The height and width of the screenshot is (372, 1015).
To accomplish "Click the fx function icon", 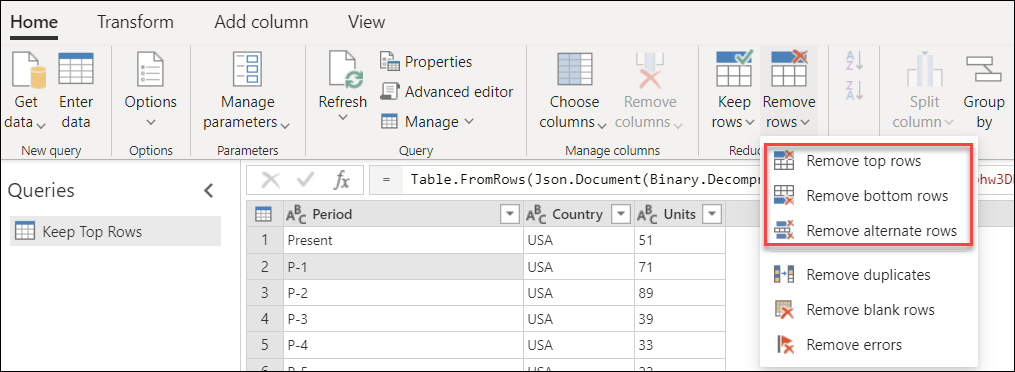I will pyautogui.click(x=341, y=181).
